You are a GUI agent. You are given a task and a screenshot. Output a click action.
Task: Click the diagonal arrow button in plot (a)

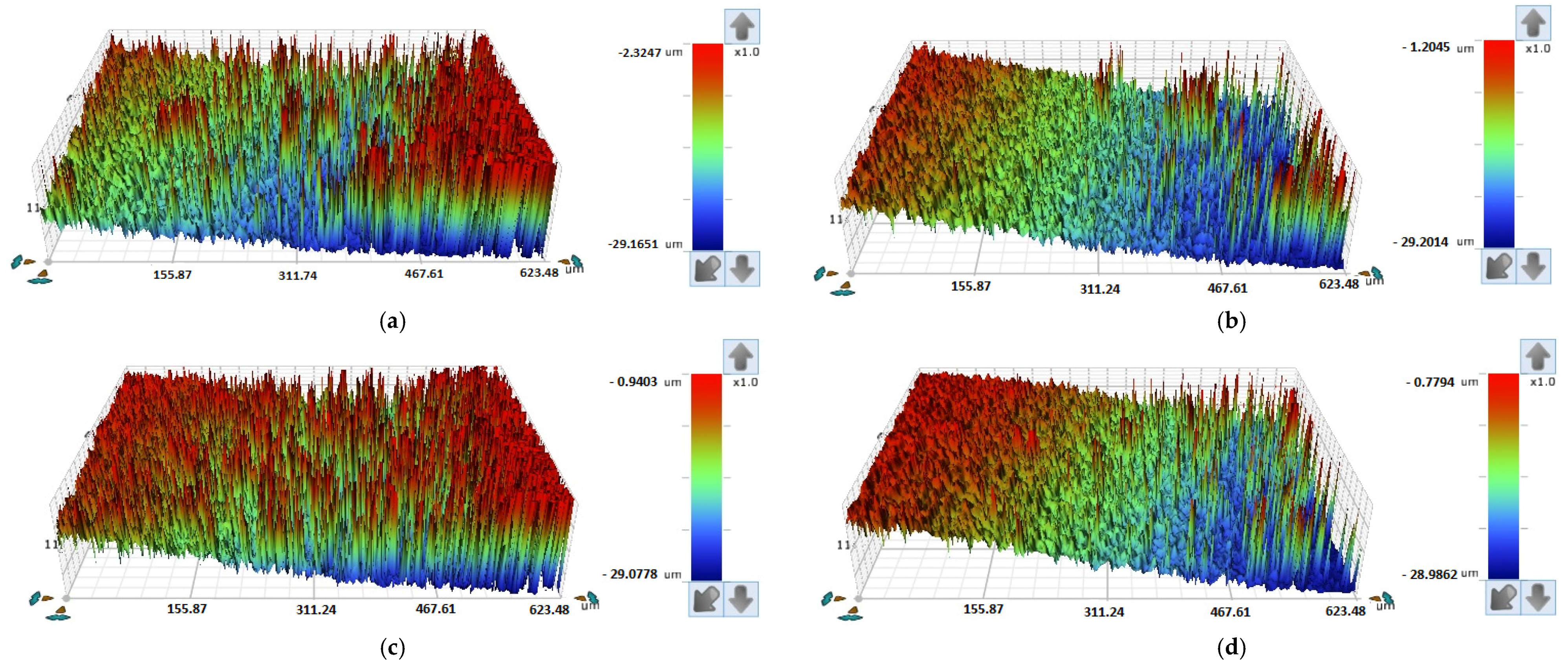[x=707, y=268]
